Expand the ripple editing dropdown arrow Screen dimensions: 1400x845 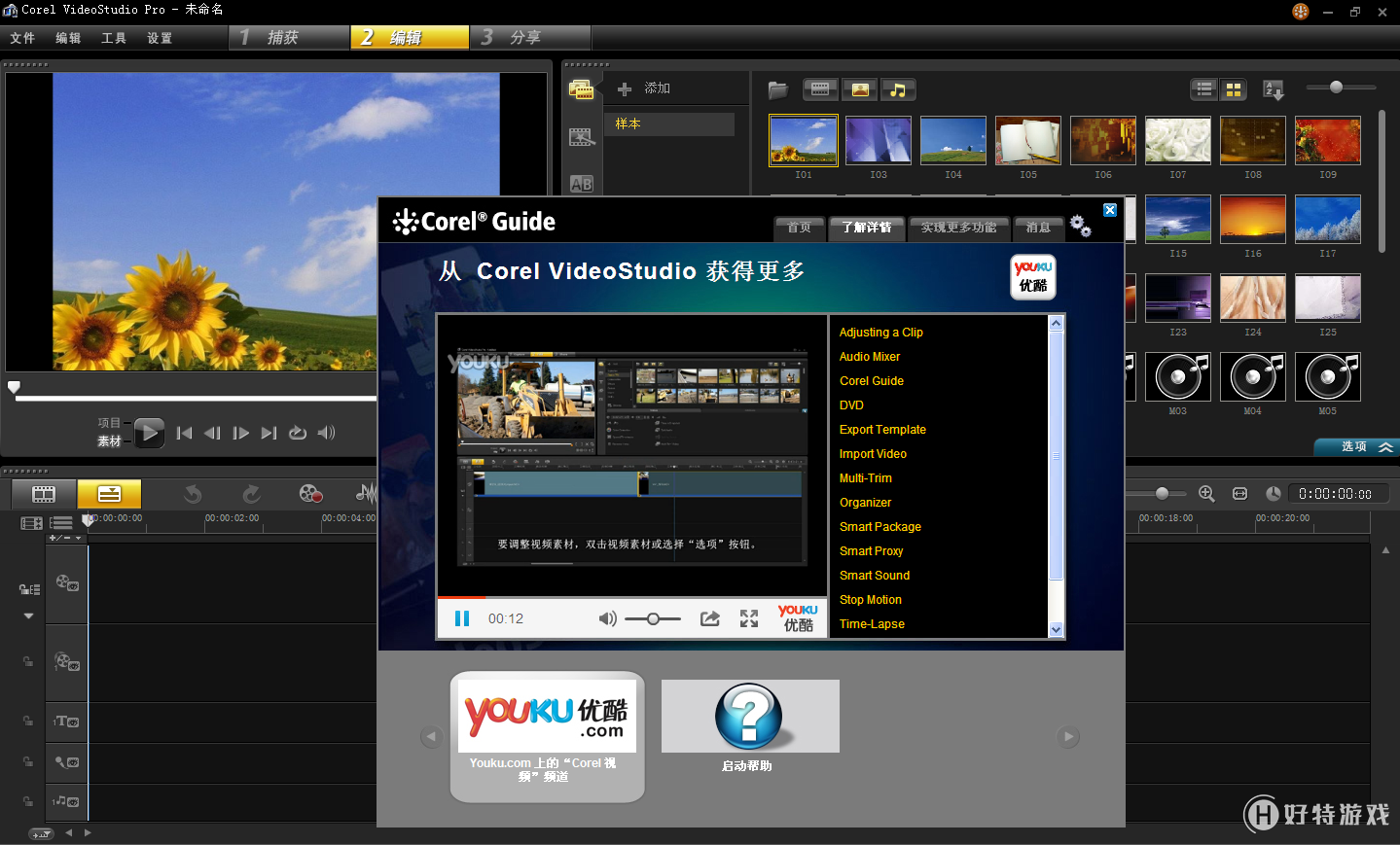click(28, 616)
